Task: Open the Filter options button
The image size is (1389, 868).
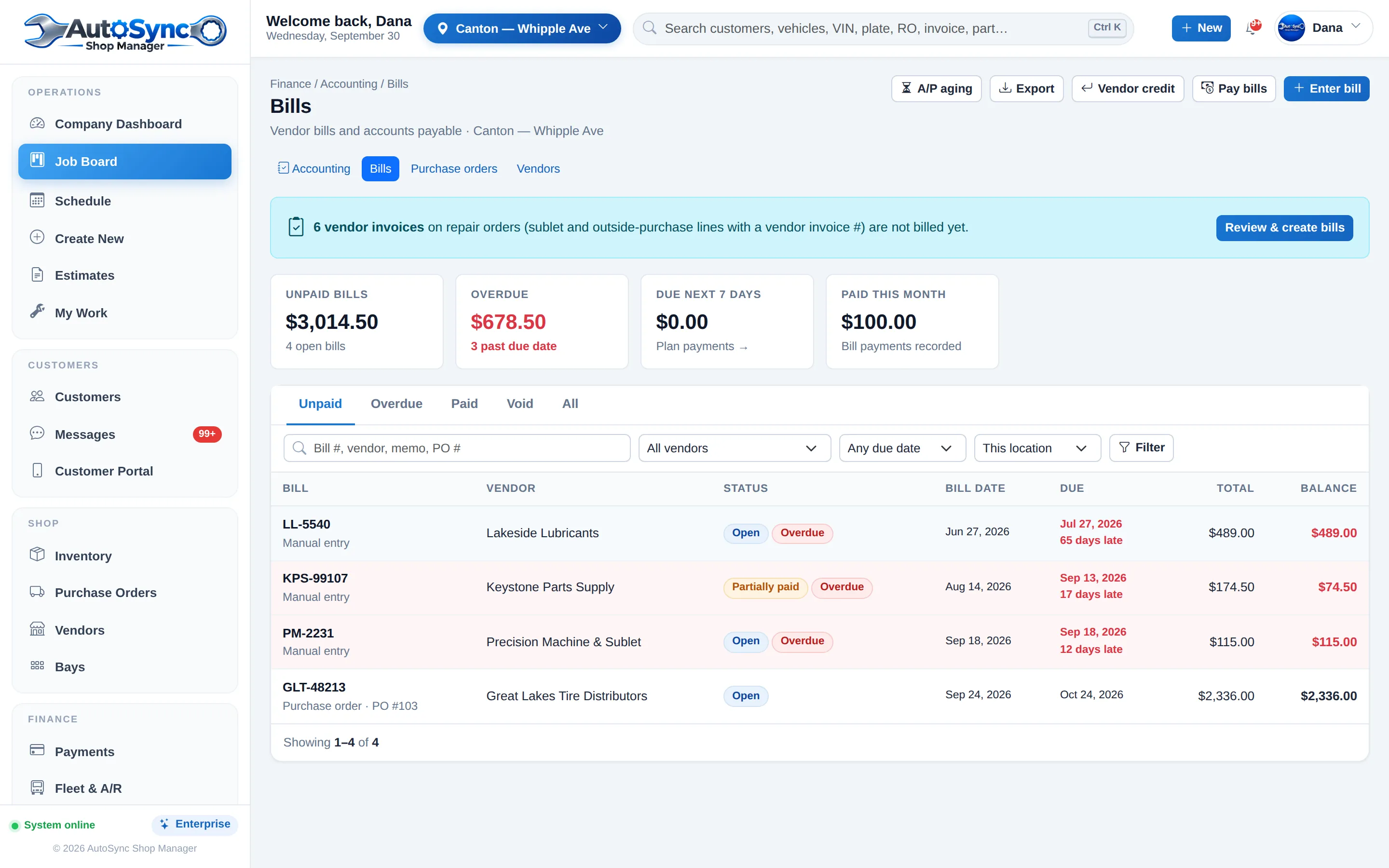Action: [x=1141, y=448]
